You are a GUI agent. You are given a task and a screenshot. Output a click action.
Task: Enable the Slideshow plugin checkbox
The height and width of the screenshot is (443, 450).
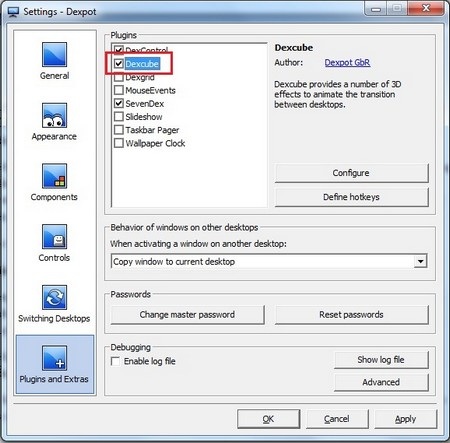(119, 116)
